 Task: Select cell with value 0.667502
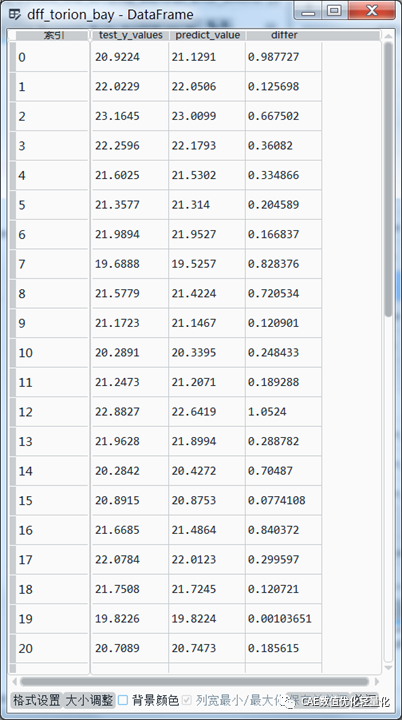pyautogui.click(x=283, y=116)
